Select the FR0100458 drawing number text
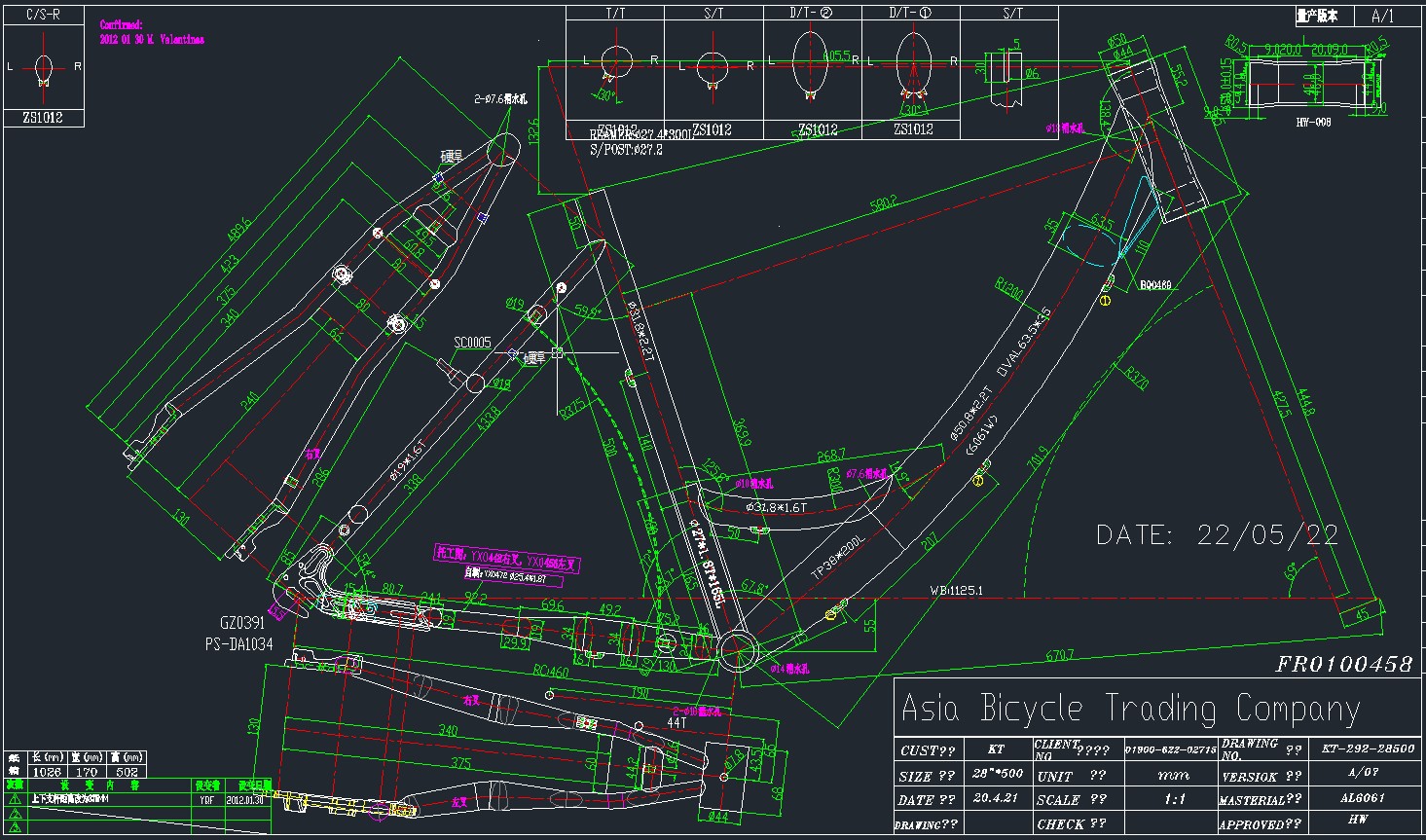 (x=1344, y=664)
